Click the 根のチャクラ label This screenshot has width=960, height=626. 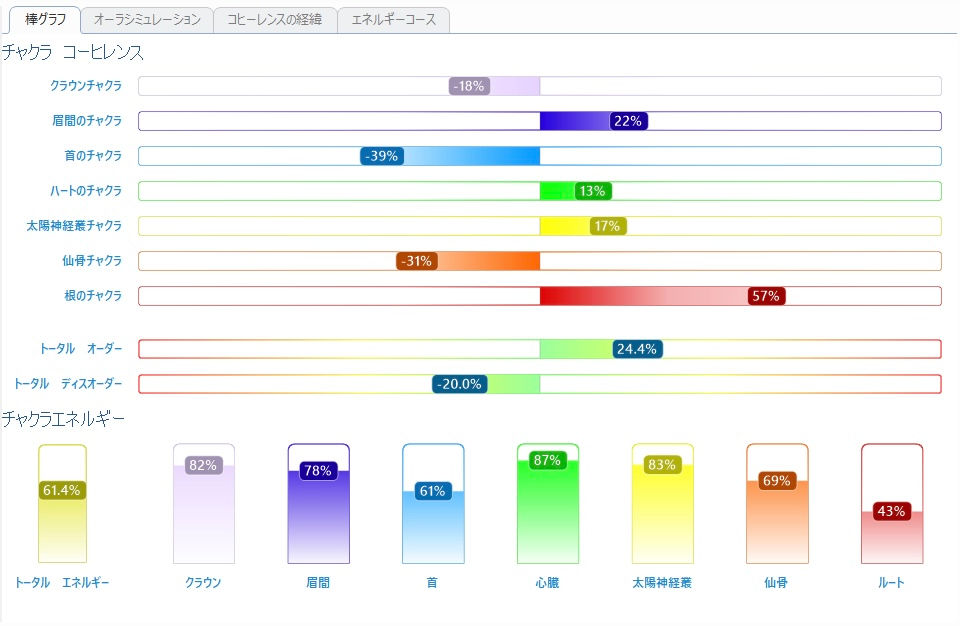click(93, 295)
